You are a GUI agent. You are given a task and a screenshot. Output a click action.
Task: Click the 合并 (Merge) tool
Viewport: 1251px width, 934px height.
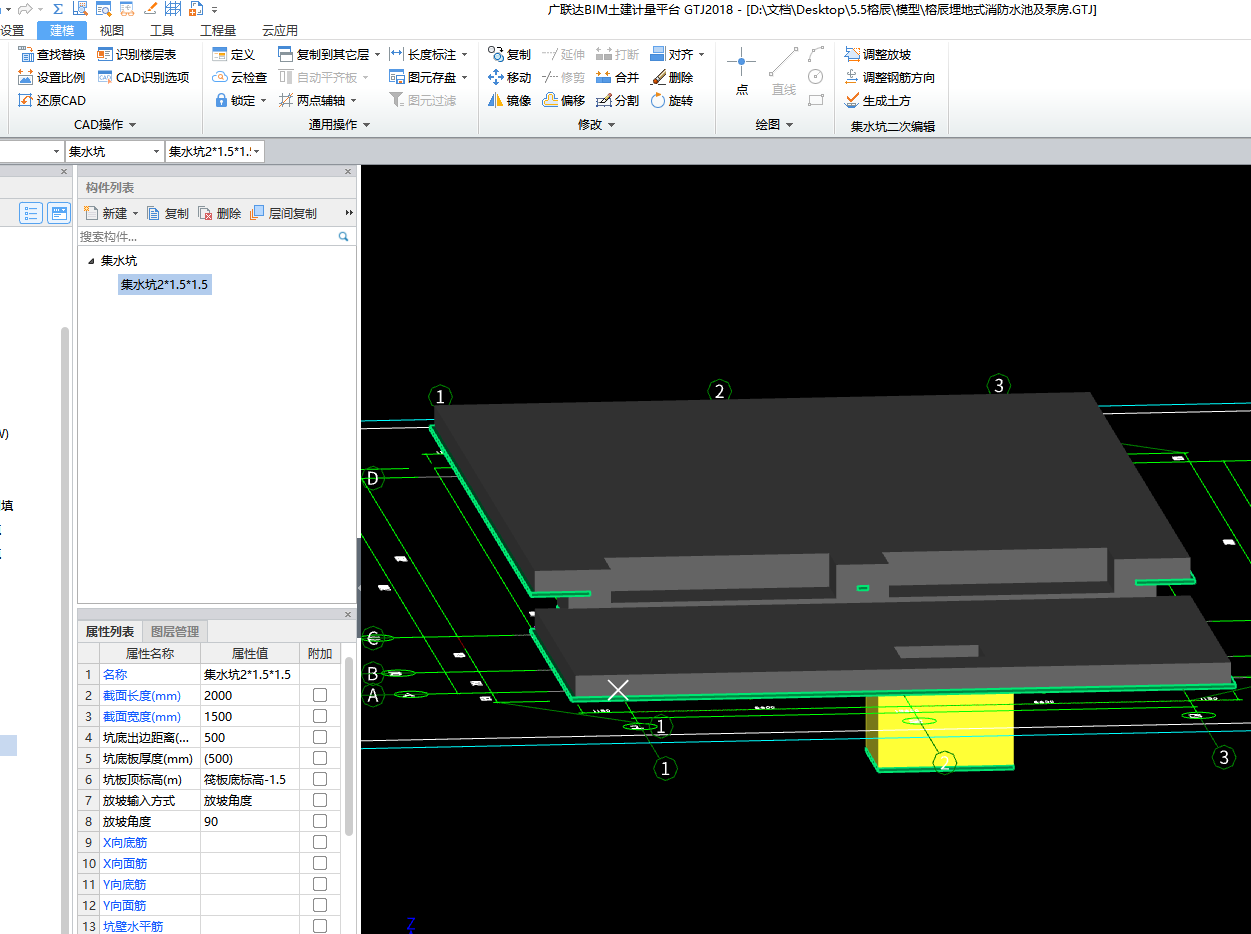click(x=617, y=77)
